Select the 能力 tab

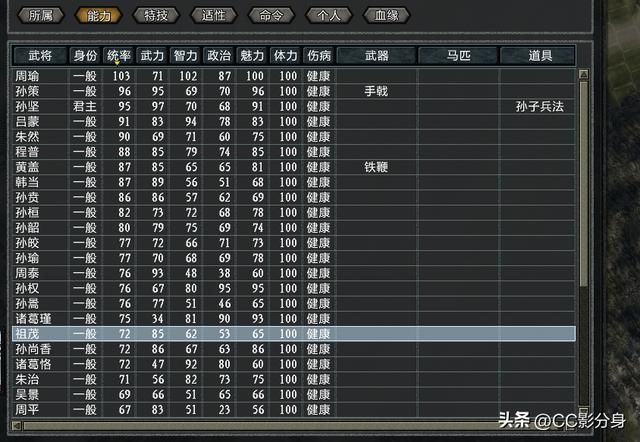[x=98, y=16]
